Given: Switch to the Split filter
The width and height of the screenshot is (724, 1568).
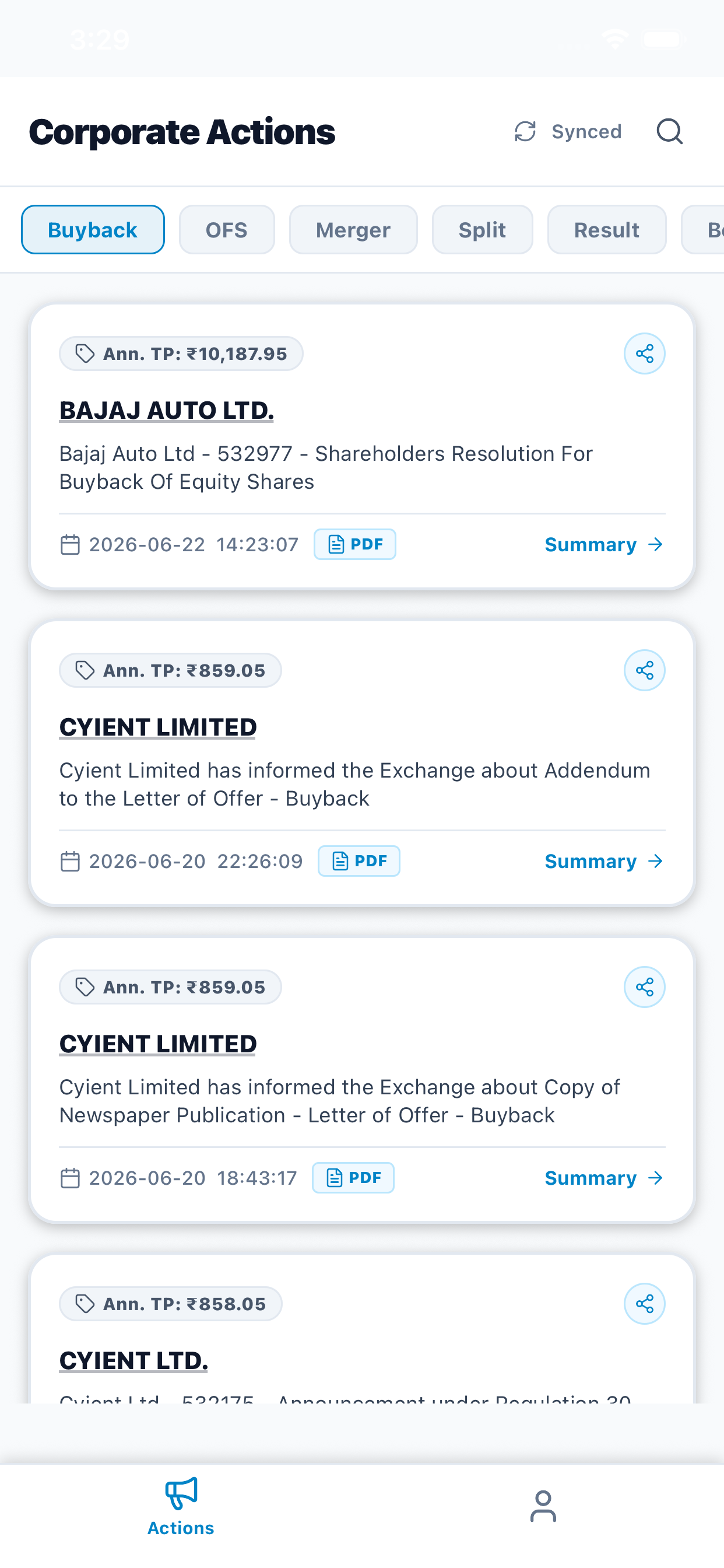Looking at the screenshot, I should (482, 229).
